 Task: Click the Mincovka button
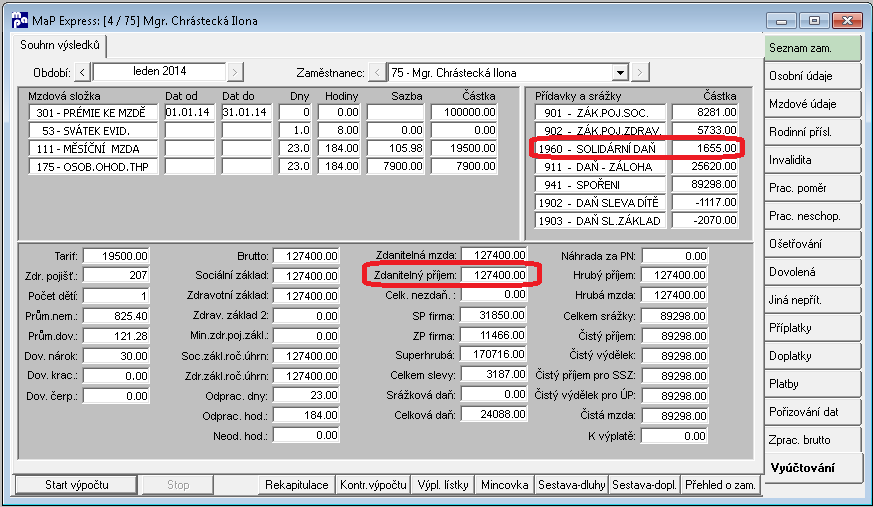point(504,485)
